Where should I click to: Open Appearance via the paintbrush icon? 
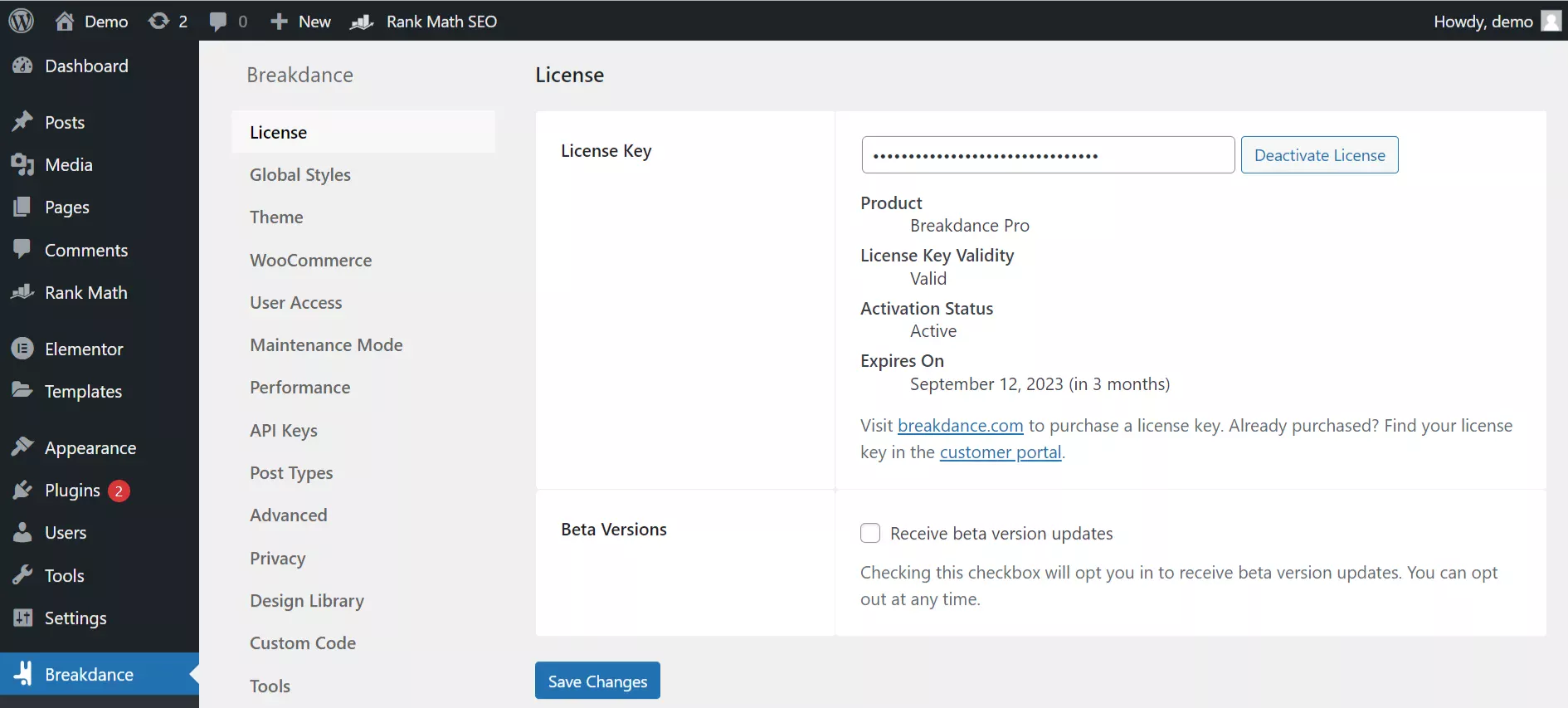pos(22,447)
